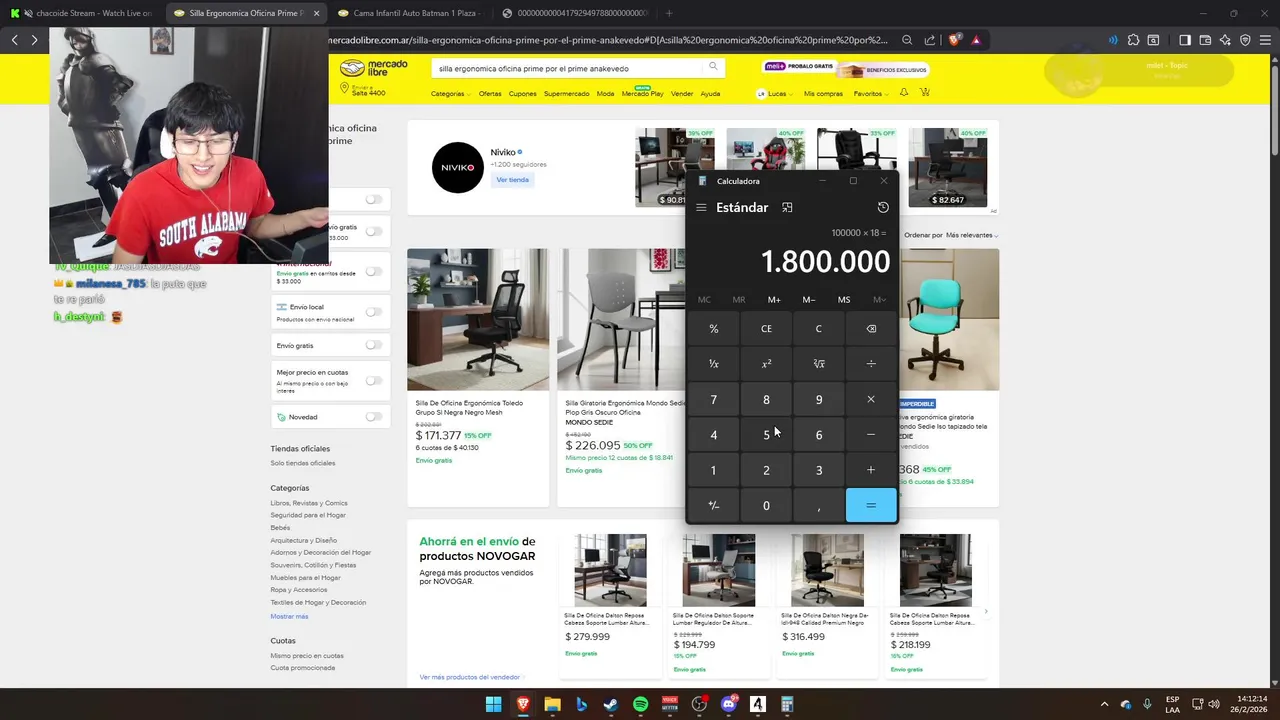Expand the Categorías dropdown in header

pyautogui.click(x=451, y=94)
